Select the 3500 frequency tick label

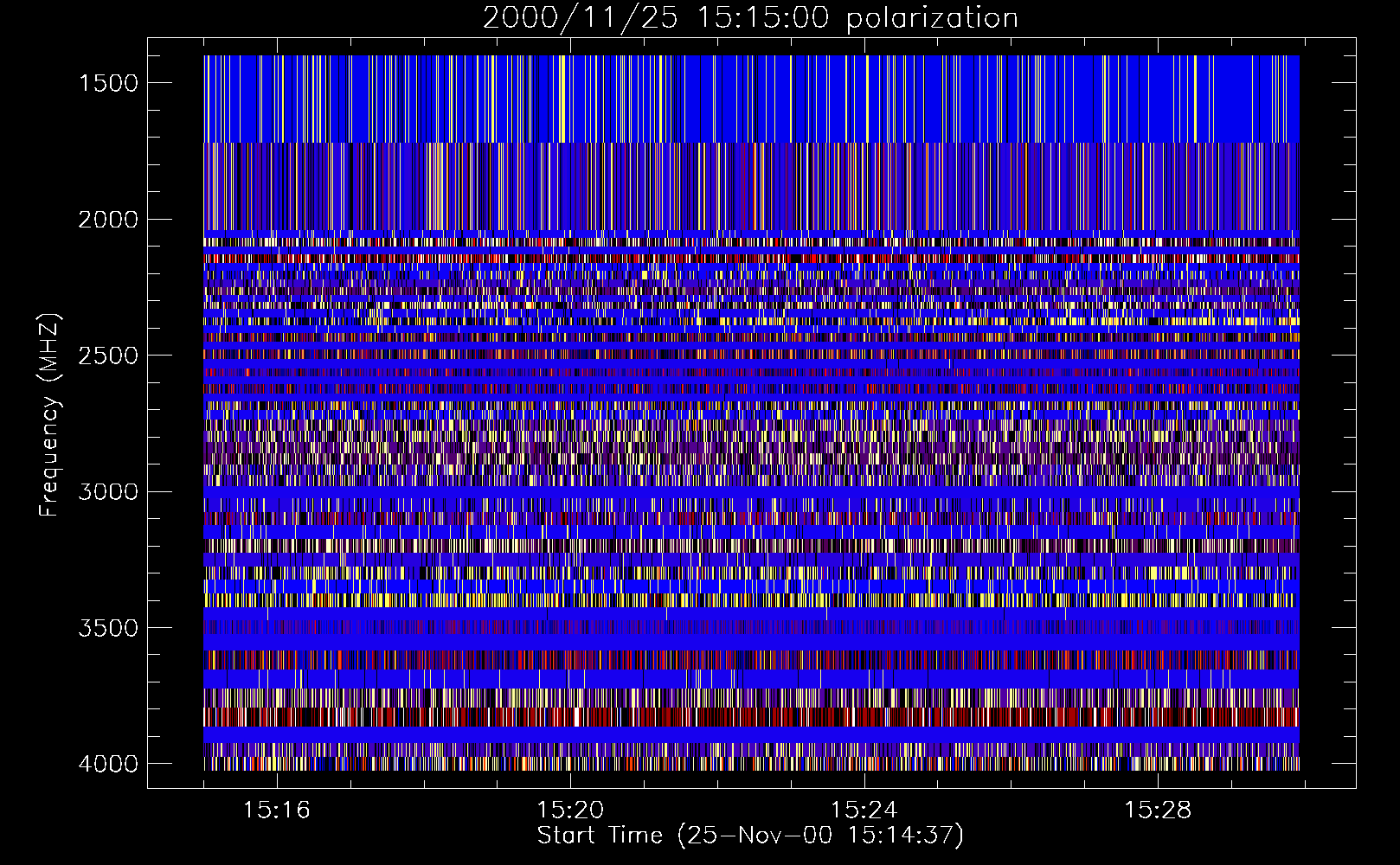click(108, 628)
